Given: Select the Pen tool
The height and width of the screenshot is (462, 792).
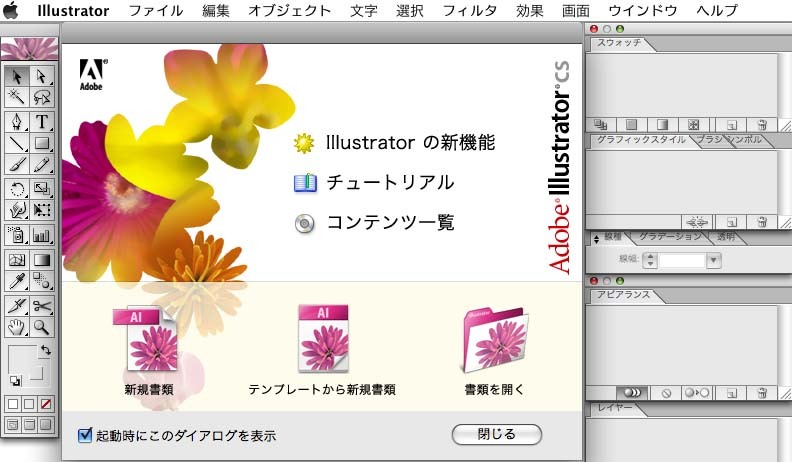Looking at the screenshot, I should [17, 122].
